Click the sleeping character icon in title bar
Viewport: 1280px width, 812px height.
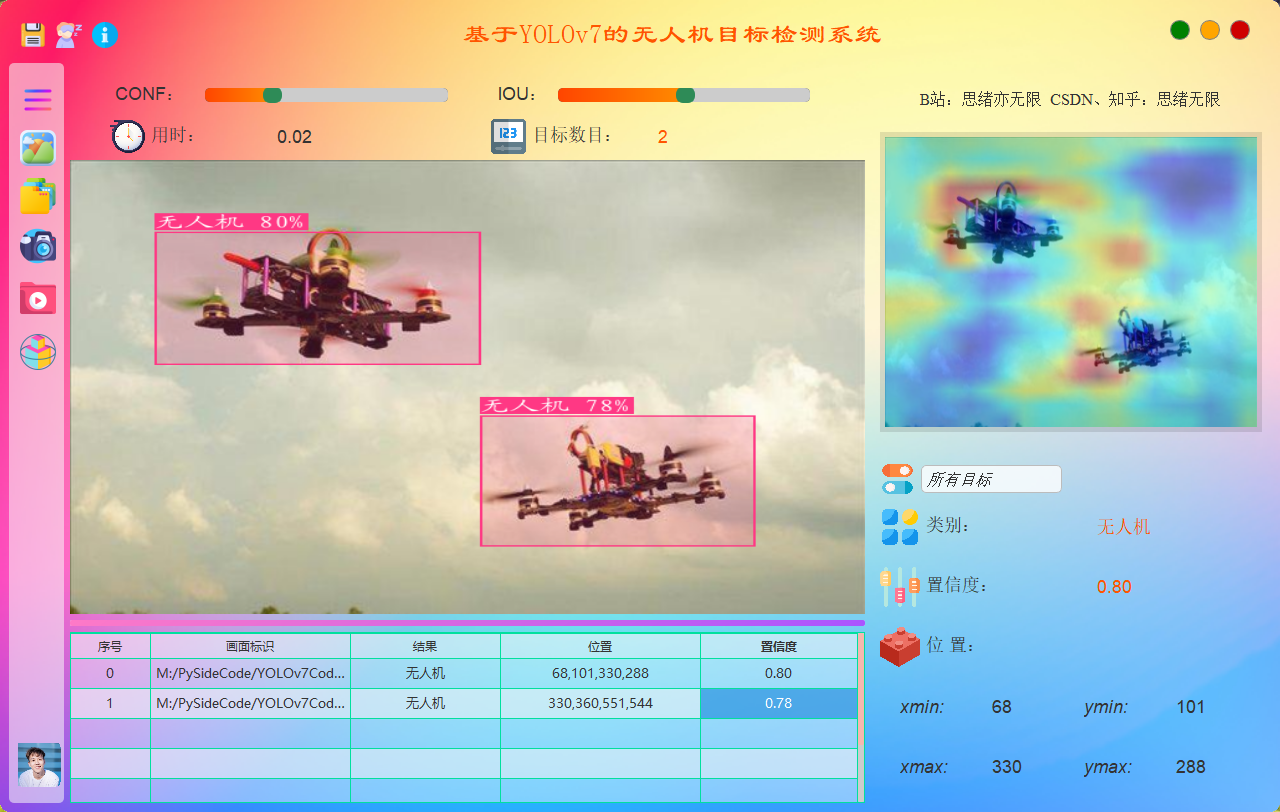[68, 35]
